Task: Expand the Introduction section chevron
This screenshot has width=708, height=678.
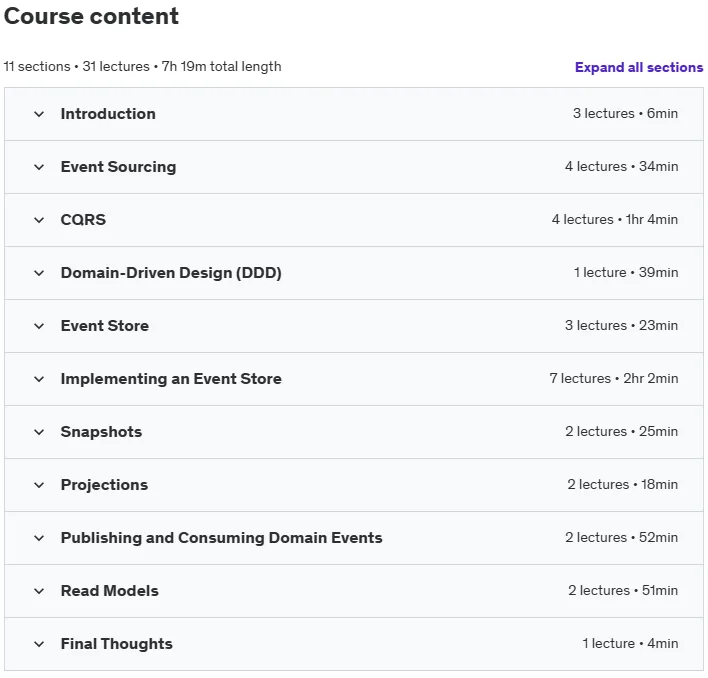Action: [x=39, y=114]
